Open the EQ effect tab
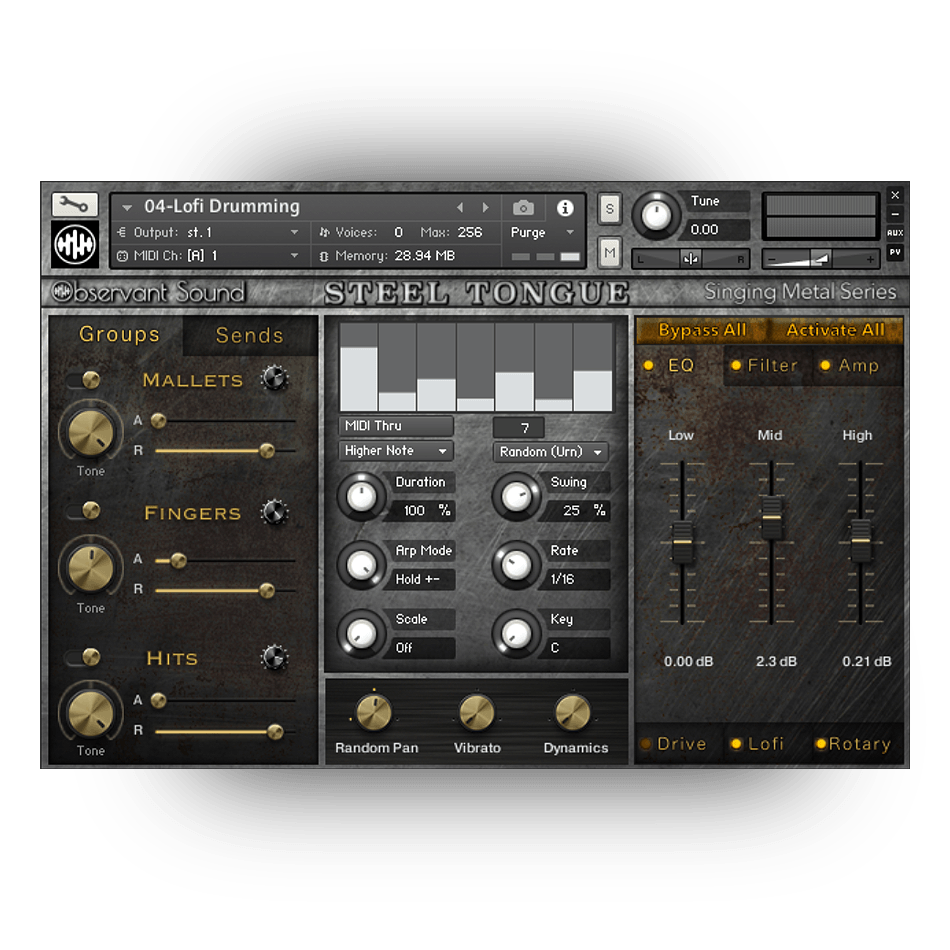This screenshot has width=950, height=950. click(x=681, y=365)
